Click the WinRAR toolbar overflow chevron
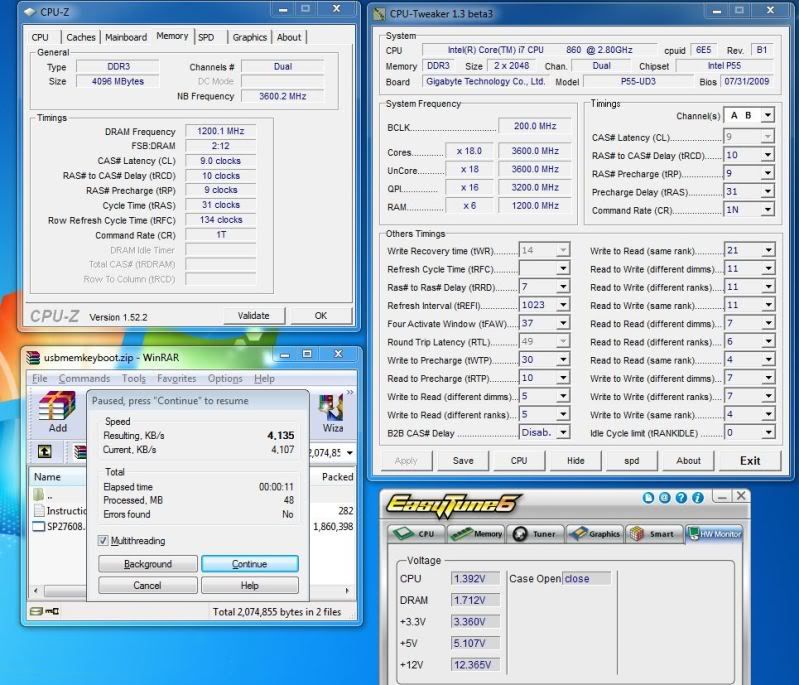 pyautogui.click(x=350, y=392)
